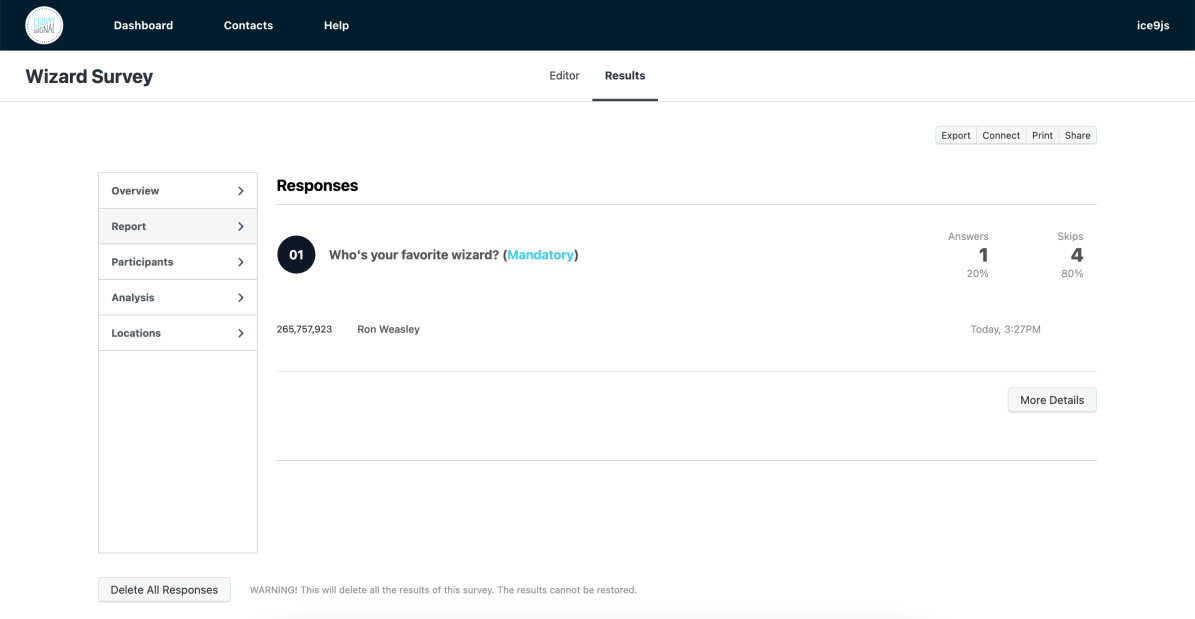Switch to the Editor tab

click(564, 76)
